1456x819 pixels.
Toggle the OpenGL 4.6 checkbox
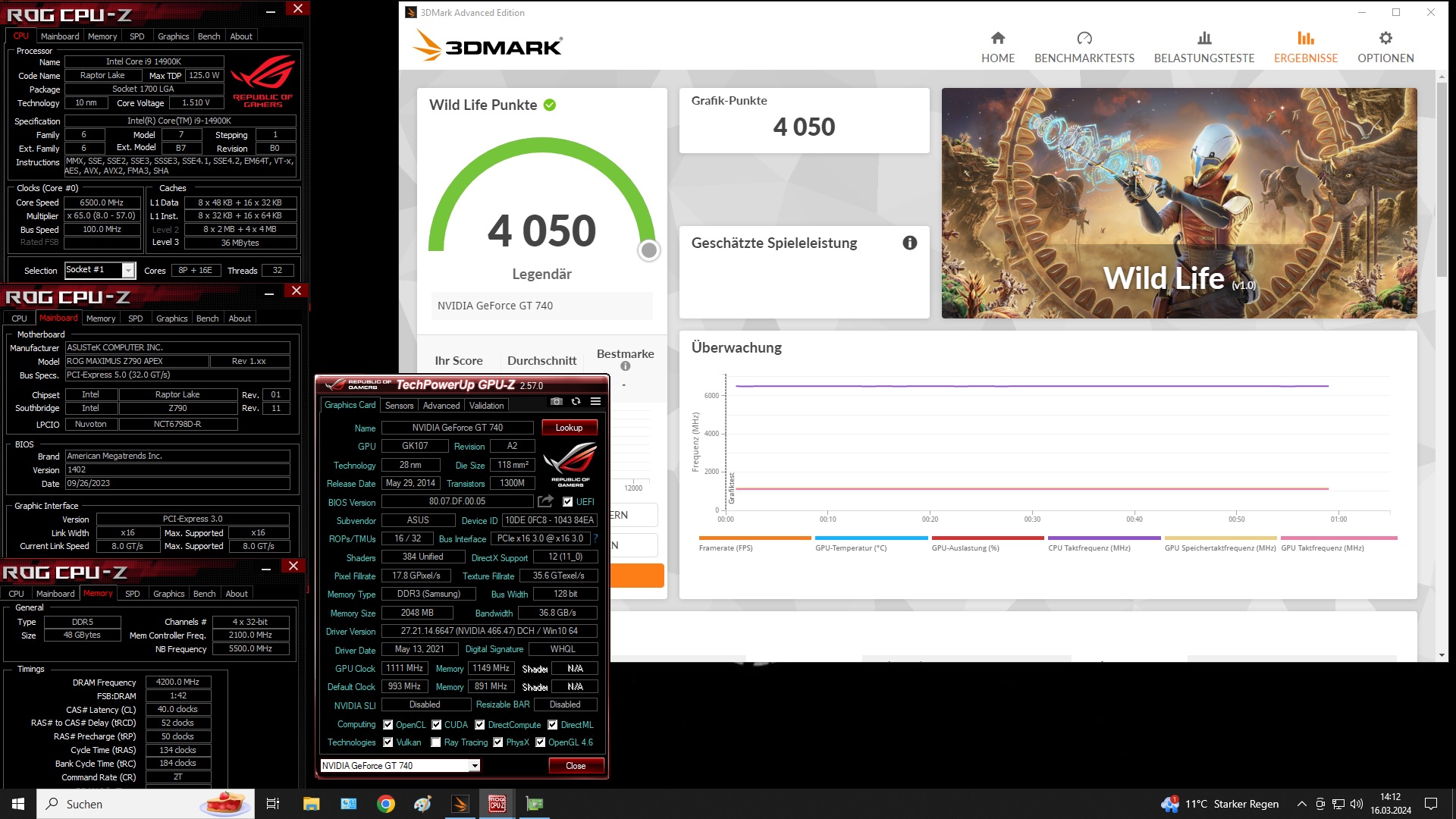tap(541, 742)
